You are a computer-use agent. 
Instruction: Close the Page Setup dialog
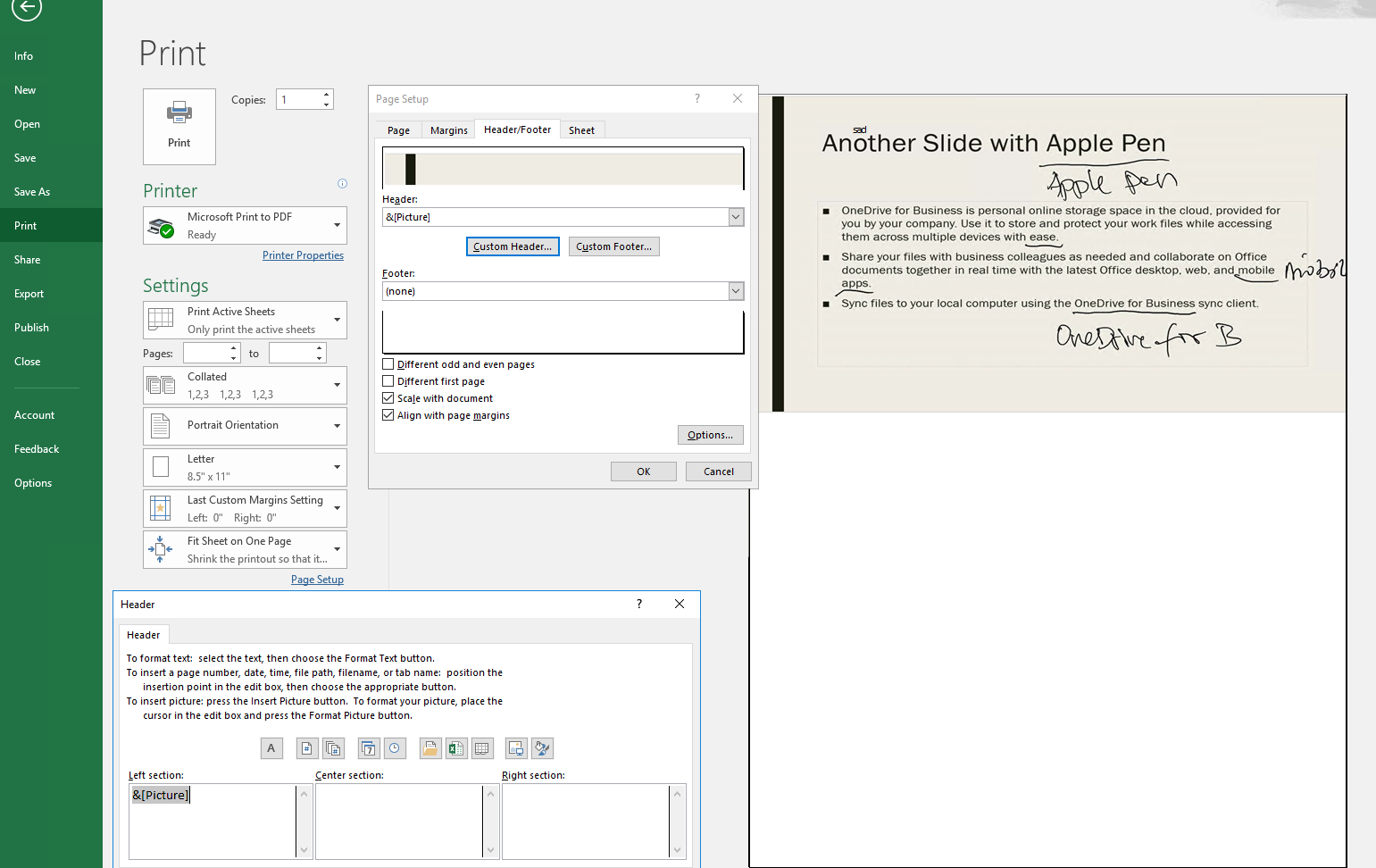coord(738,98)
